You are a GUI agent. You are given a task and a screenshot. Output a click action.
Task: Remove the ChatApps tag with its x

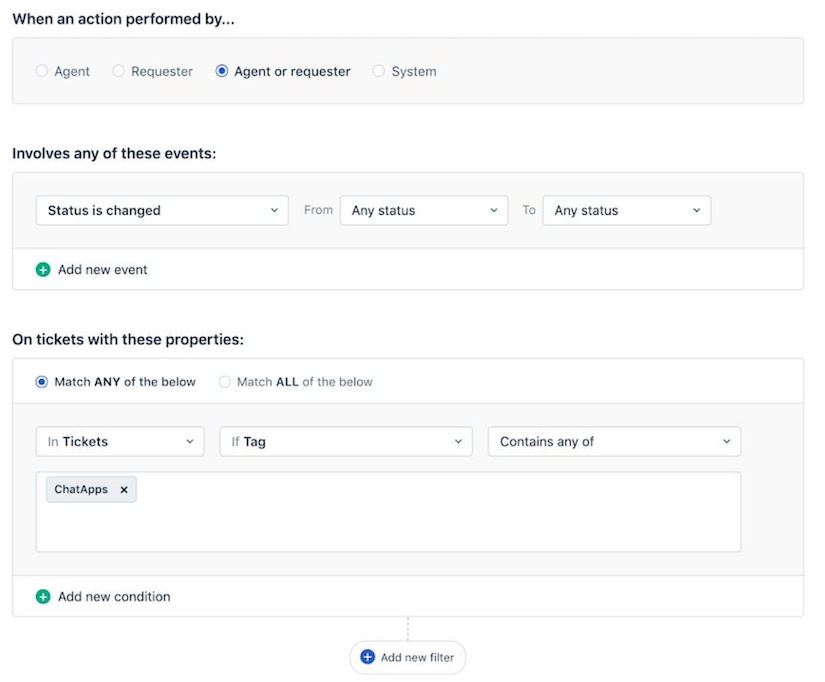(x=124, y=490)
